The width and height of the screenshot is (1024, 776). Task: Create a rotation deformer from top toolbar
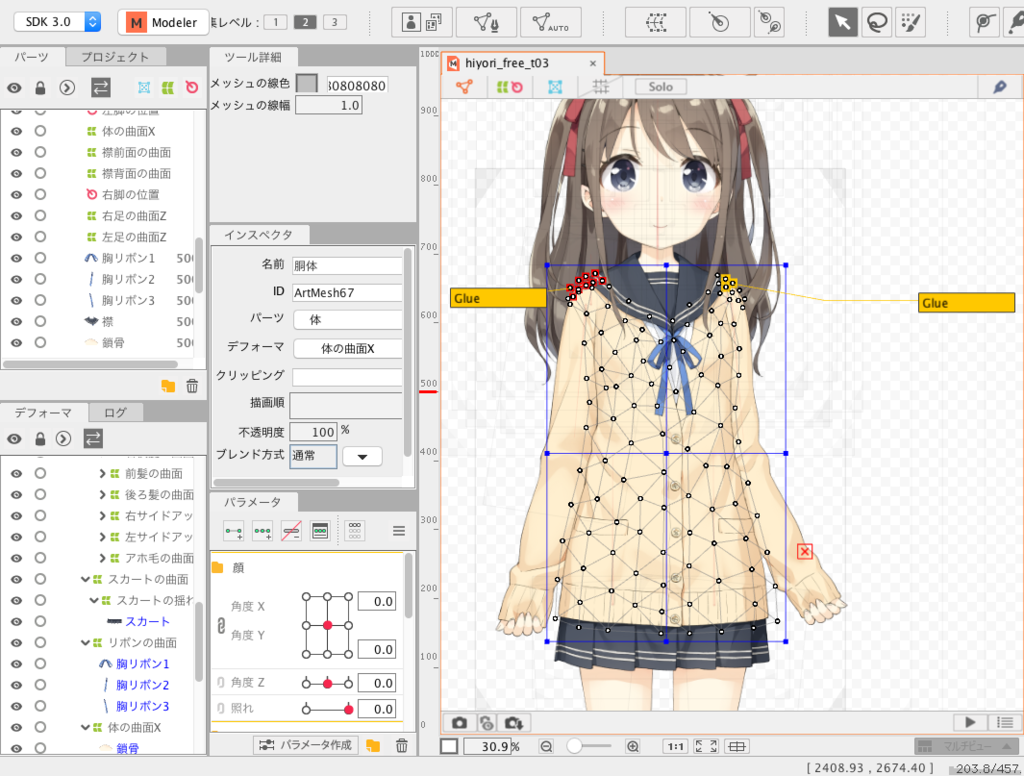[x=719, y=22]
